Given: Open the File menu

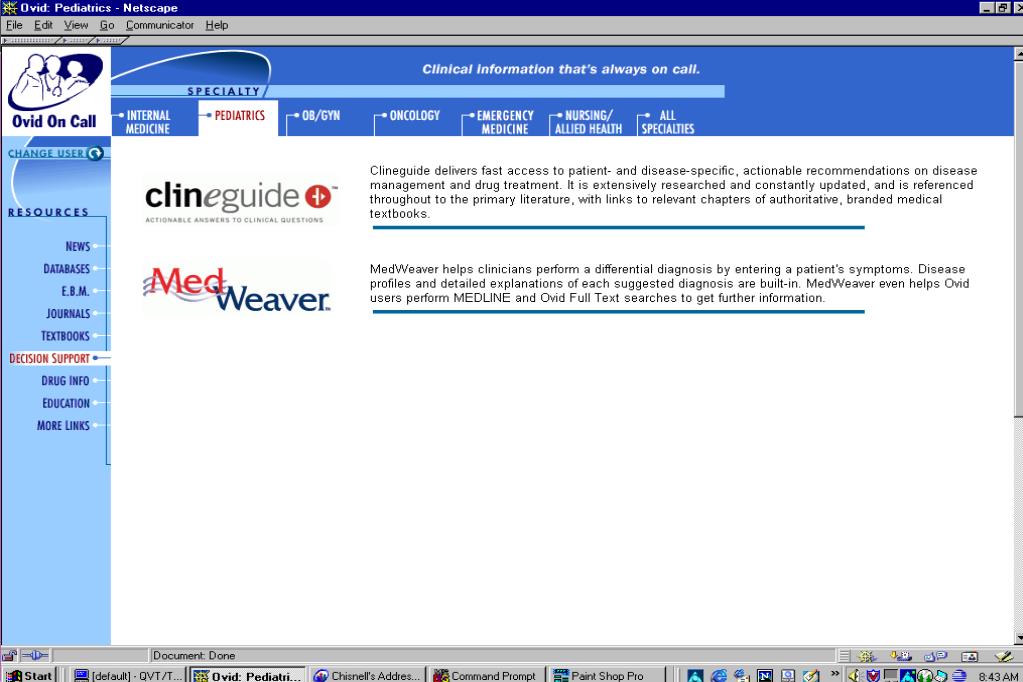Looking at the screenshot, I should pyautogui.click(x=14, y=25).
